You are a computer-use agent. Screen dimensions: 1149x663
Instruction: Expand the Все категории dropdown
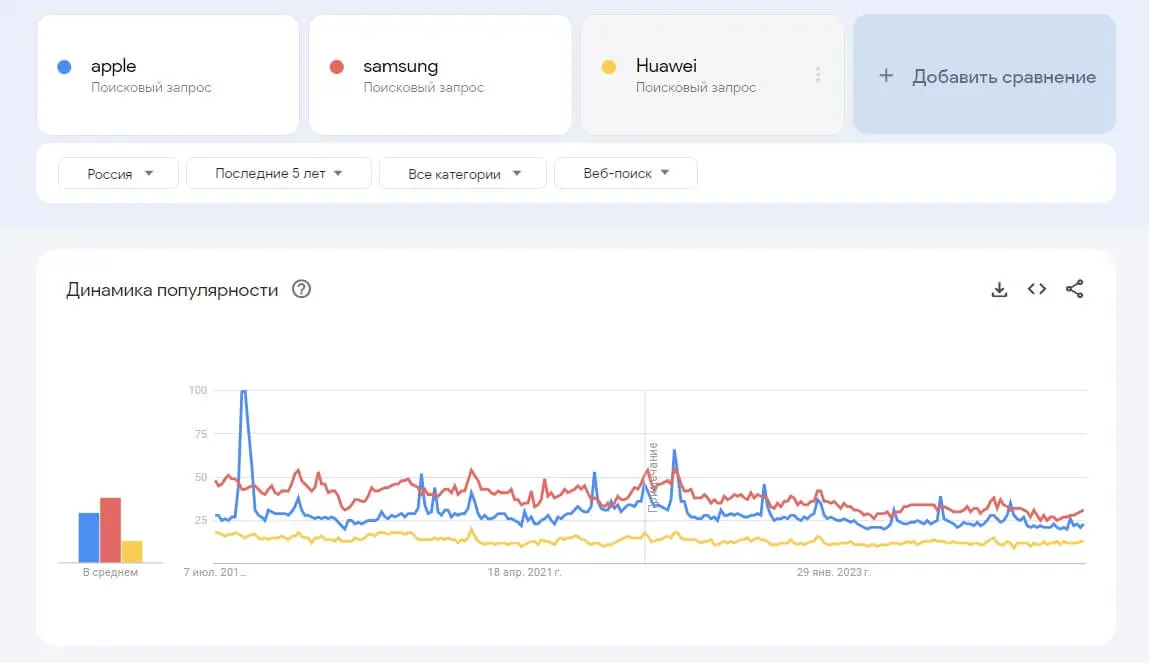[463, 174]
